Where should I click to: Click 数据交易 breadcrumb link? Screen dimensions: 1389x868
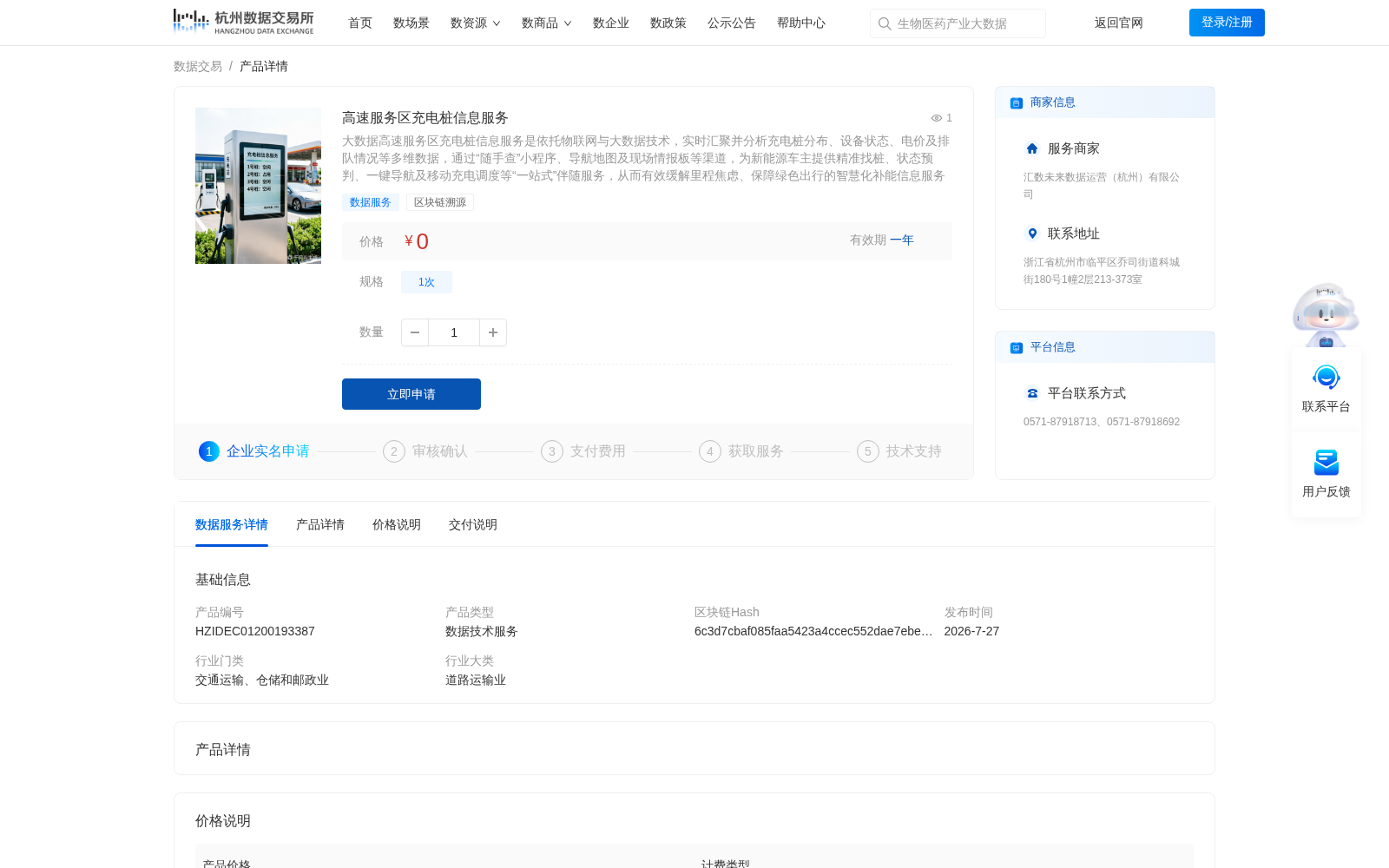[x=198, y=66]
